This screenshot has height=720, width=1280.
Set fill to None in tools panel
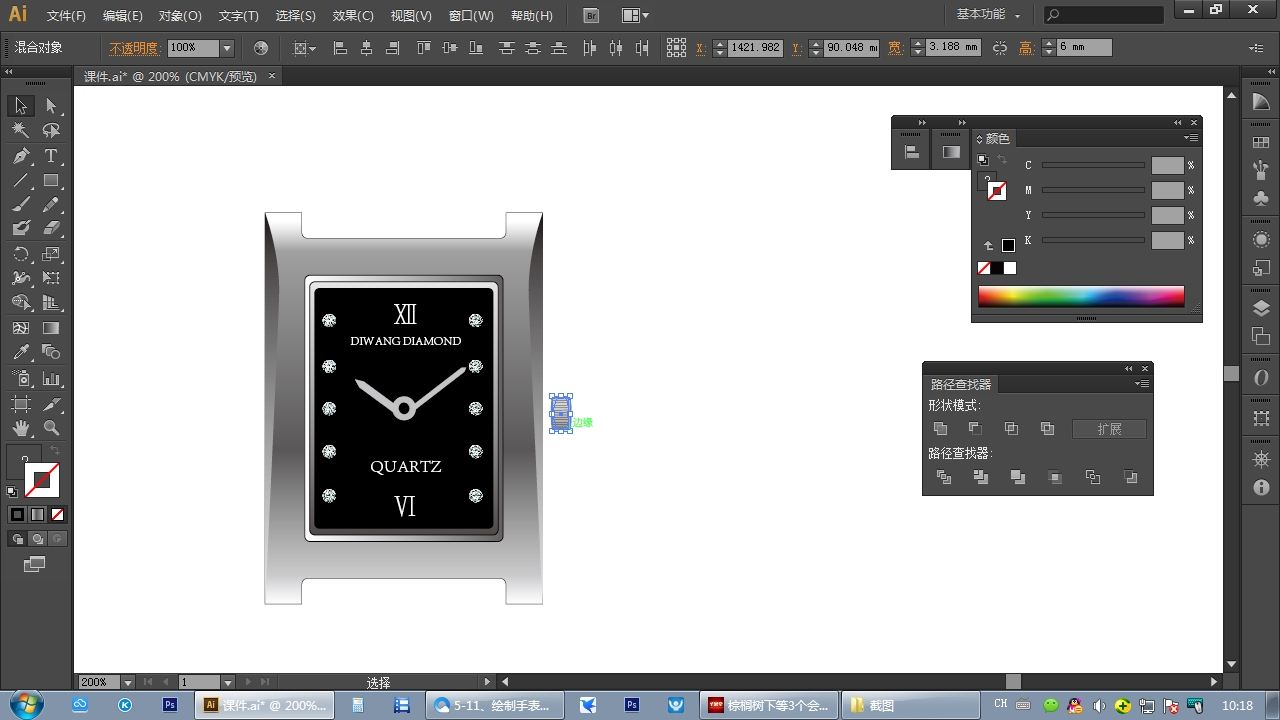pyautogui.click(x=57, y=514)
